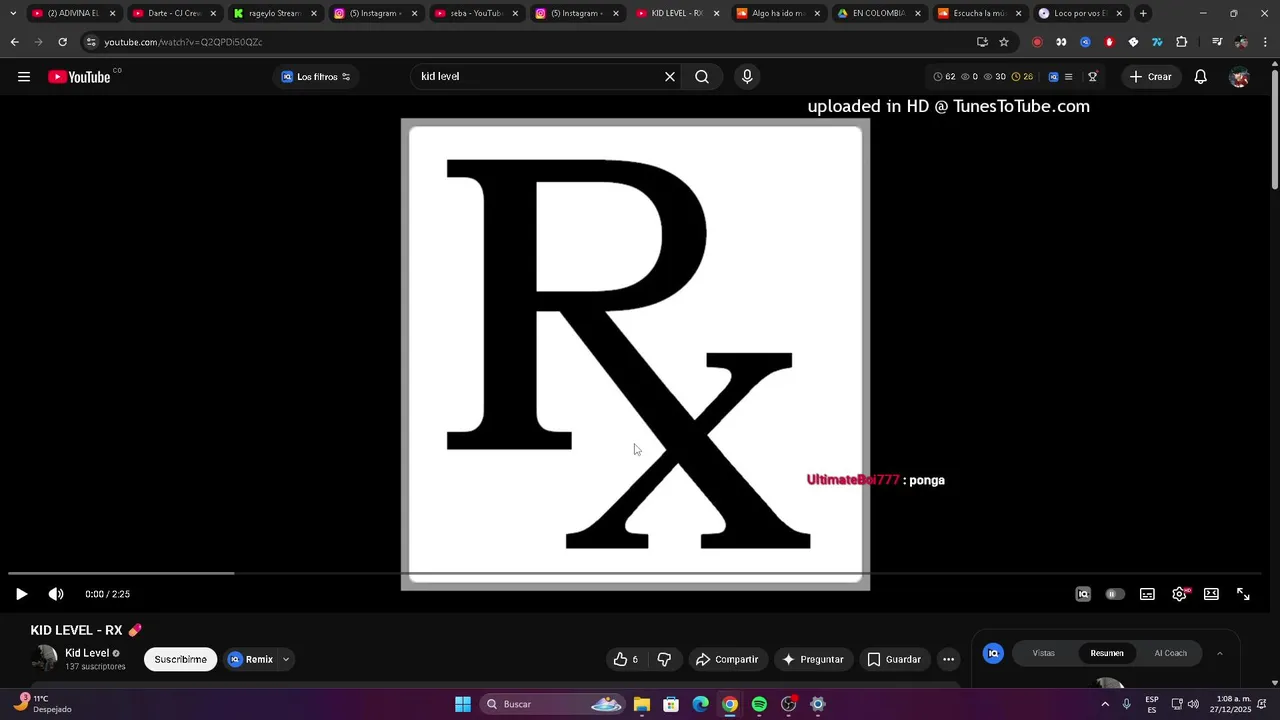Switch to theater mode

[1211, 594]
